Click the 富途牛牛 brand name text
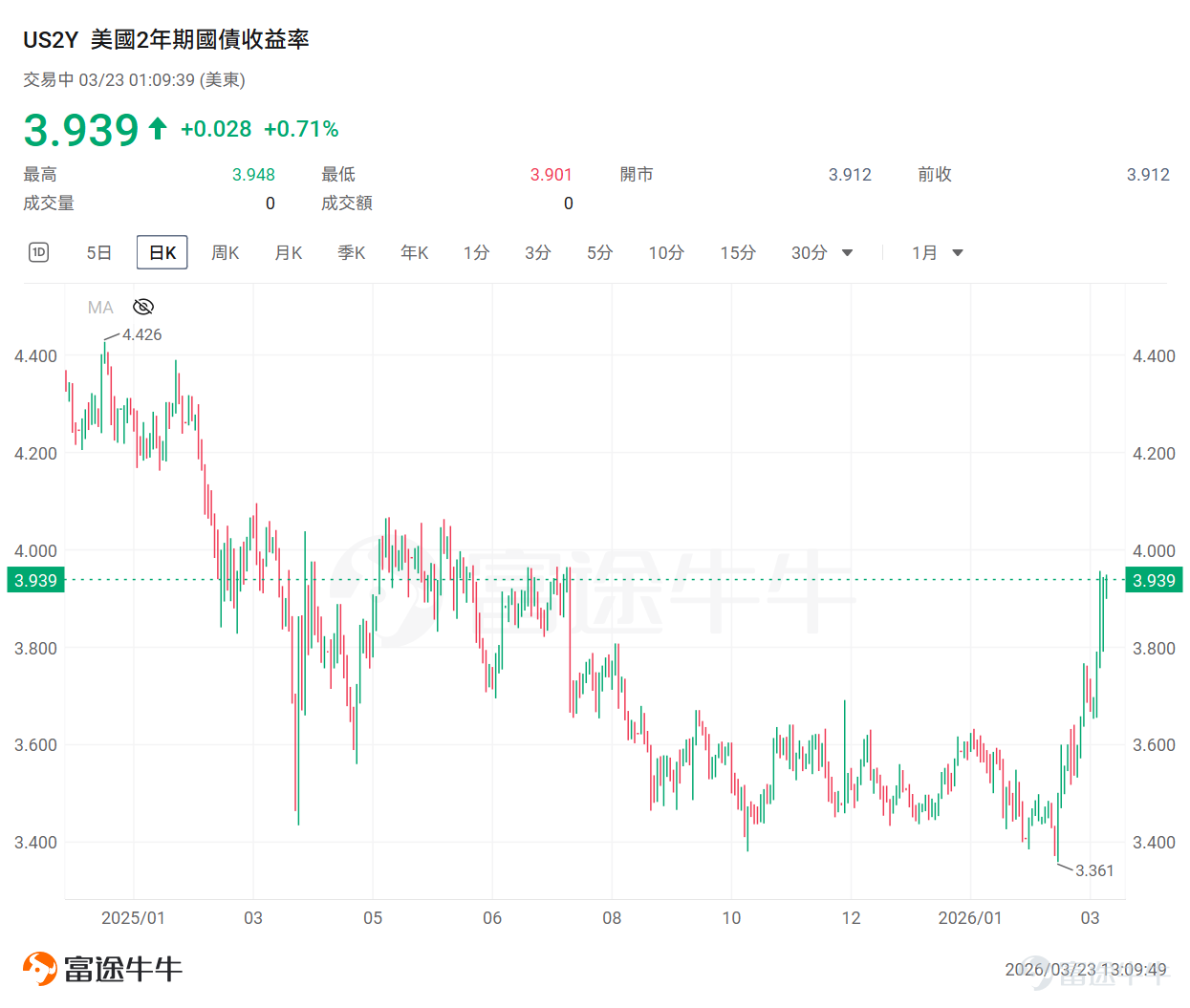This screenshot has height=1008, width=1190. [123, 969]
